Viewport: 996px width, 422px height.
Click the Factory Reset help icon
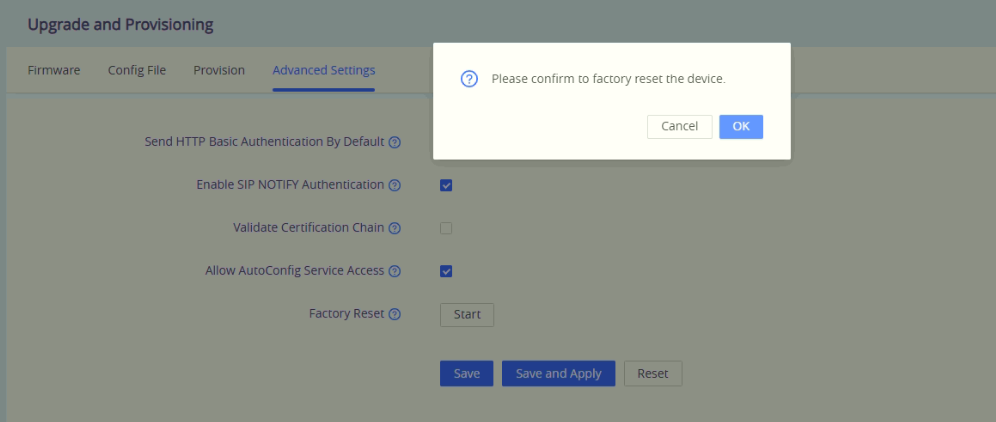click(394, 314)
